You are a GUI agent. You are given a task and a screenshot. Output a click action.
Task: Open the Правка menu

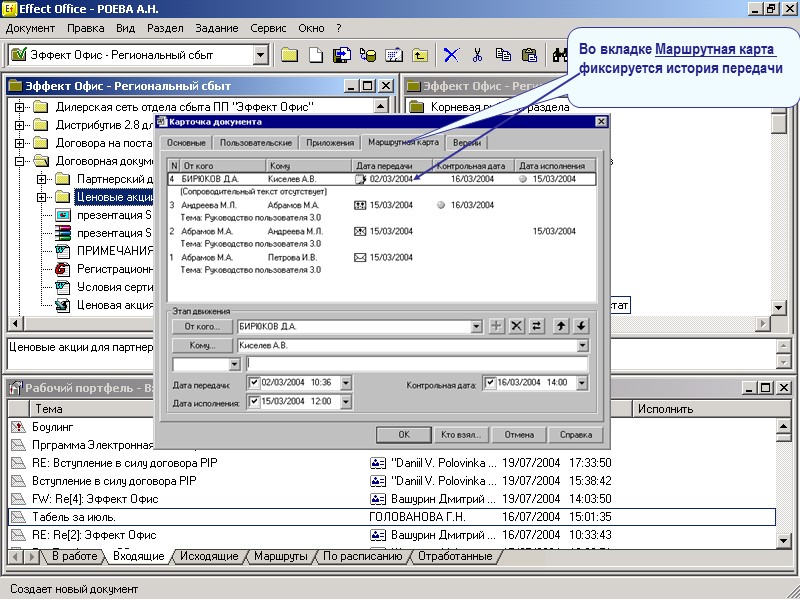click(86, 29)
